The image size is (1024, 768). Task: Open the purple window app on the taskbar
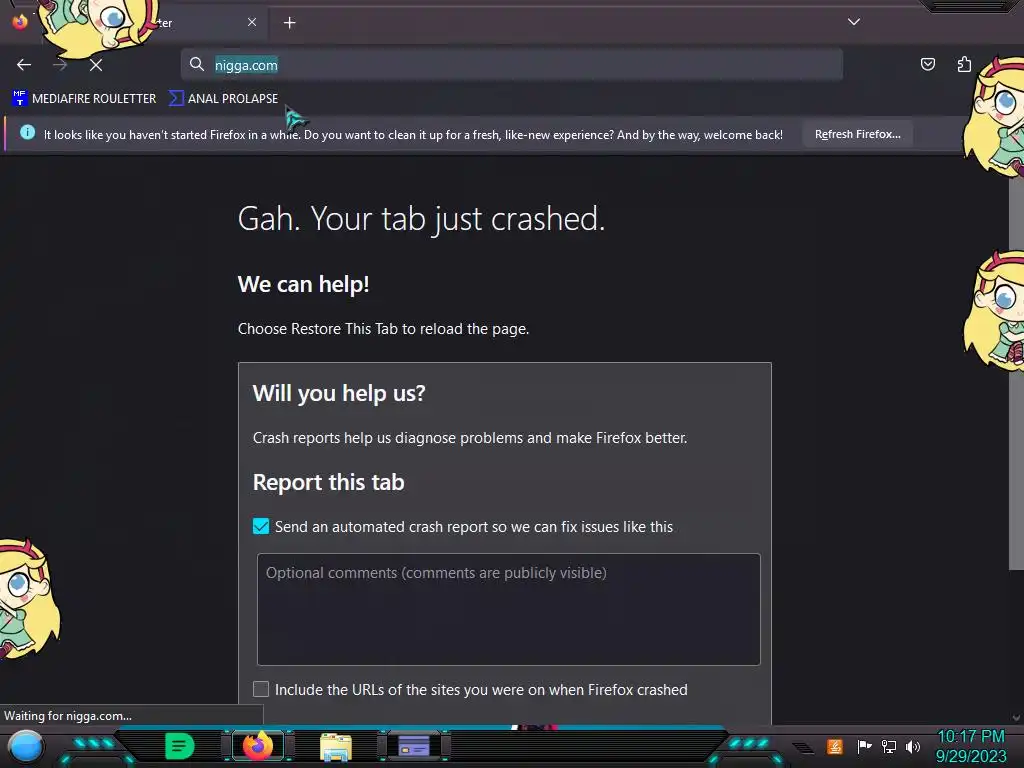click(414, 746)
